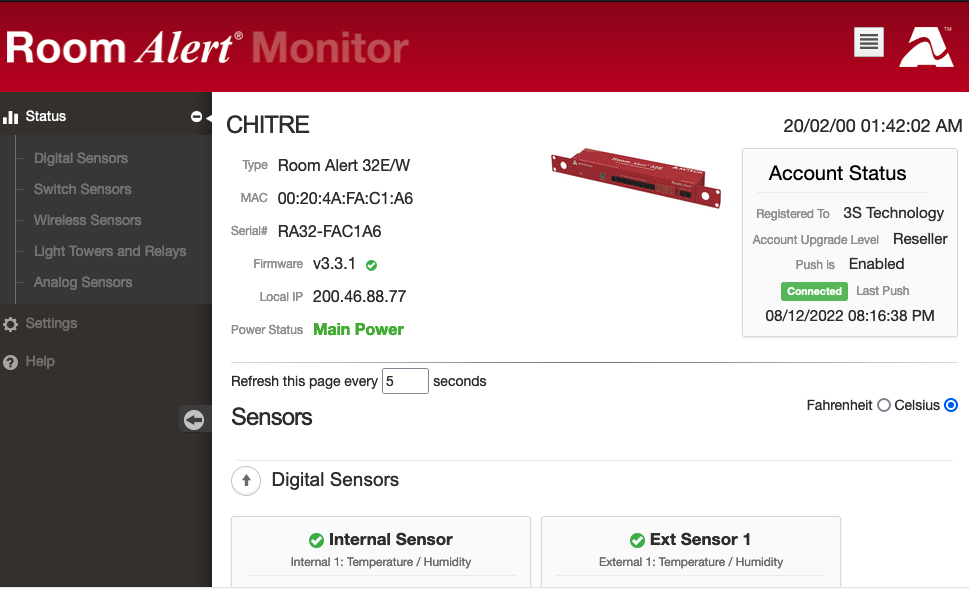The height and width of the screenshot is (589, 969).
Task: Click the last push time 08/12/2022 08:16:38 PM
Action: pos(850,316)
